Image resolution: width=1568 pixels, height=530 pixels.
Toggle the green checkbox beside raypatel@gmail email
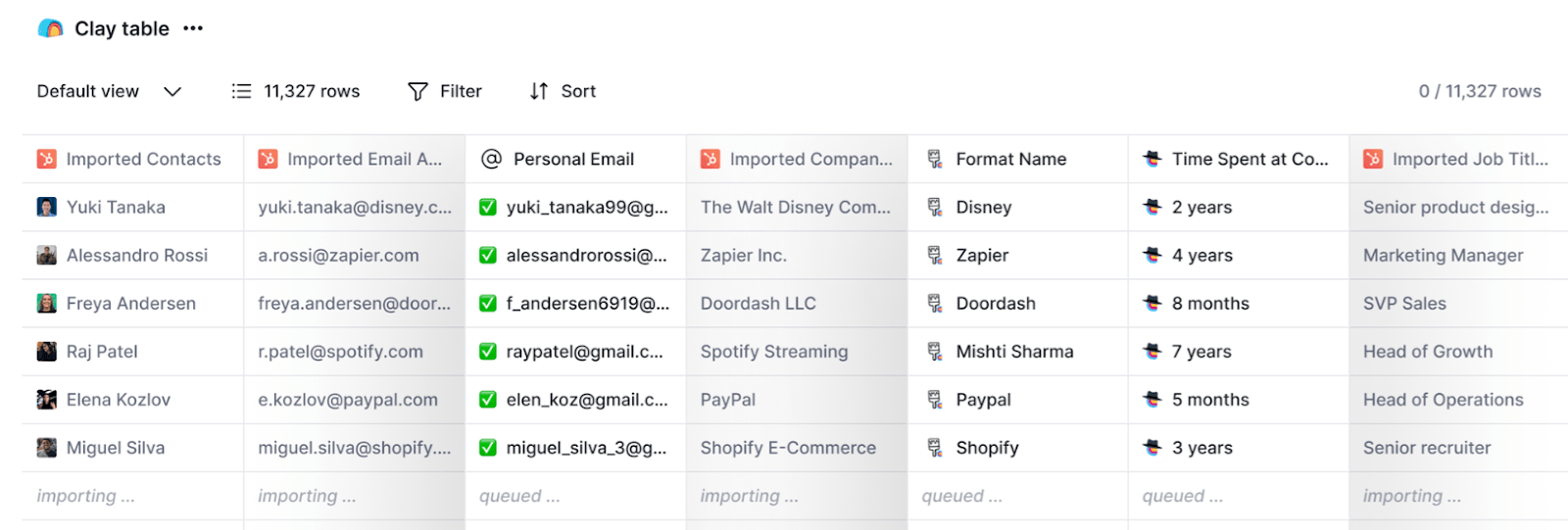pyautogui.click(x=487, y=351)
